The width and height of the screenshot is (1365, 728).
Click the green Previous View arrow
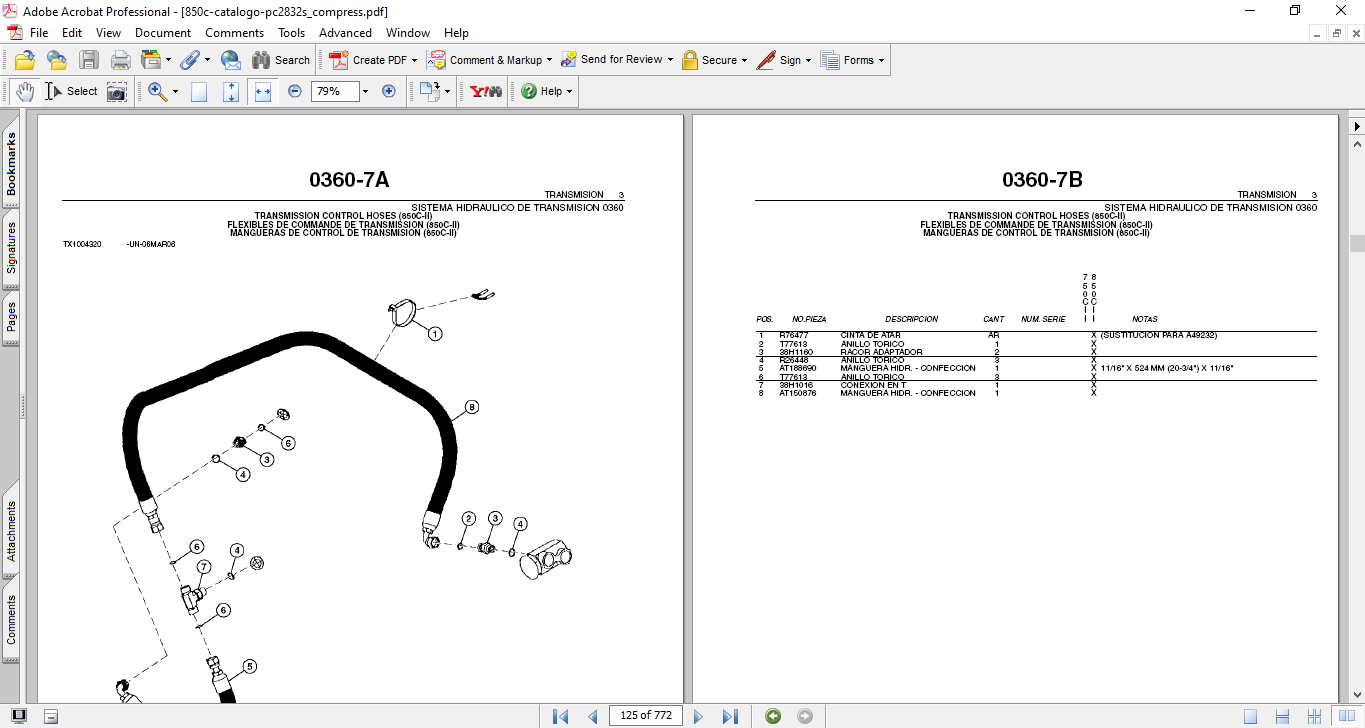pos(772,716)
